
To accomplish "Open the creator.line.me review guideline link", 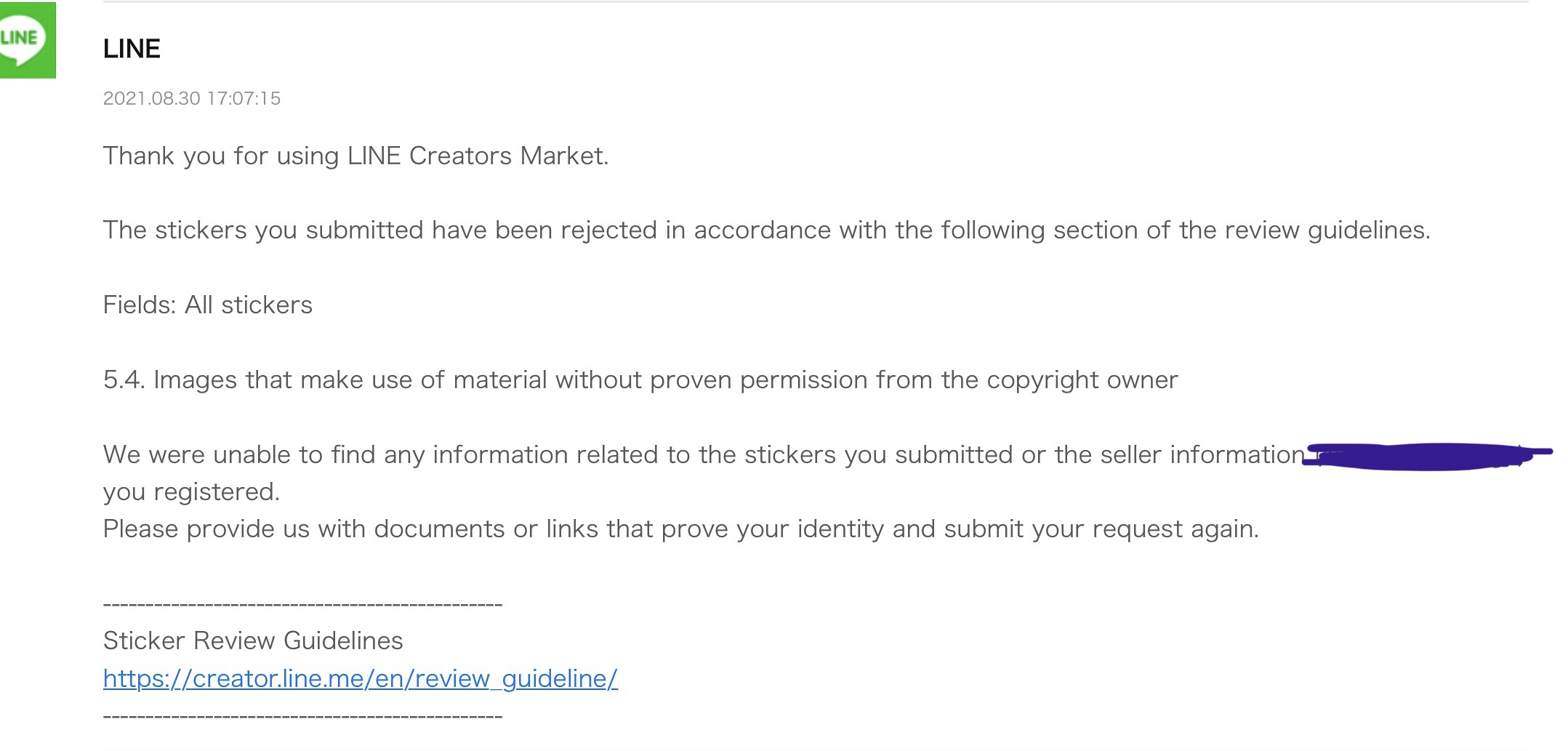I will 361,678.
